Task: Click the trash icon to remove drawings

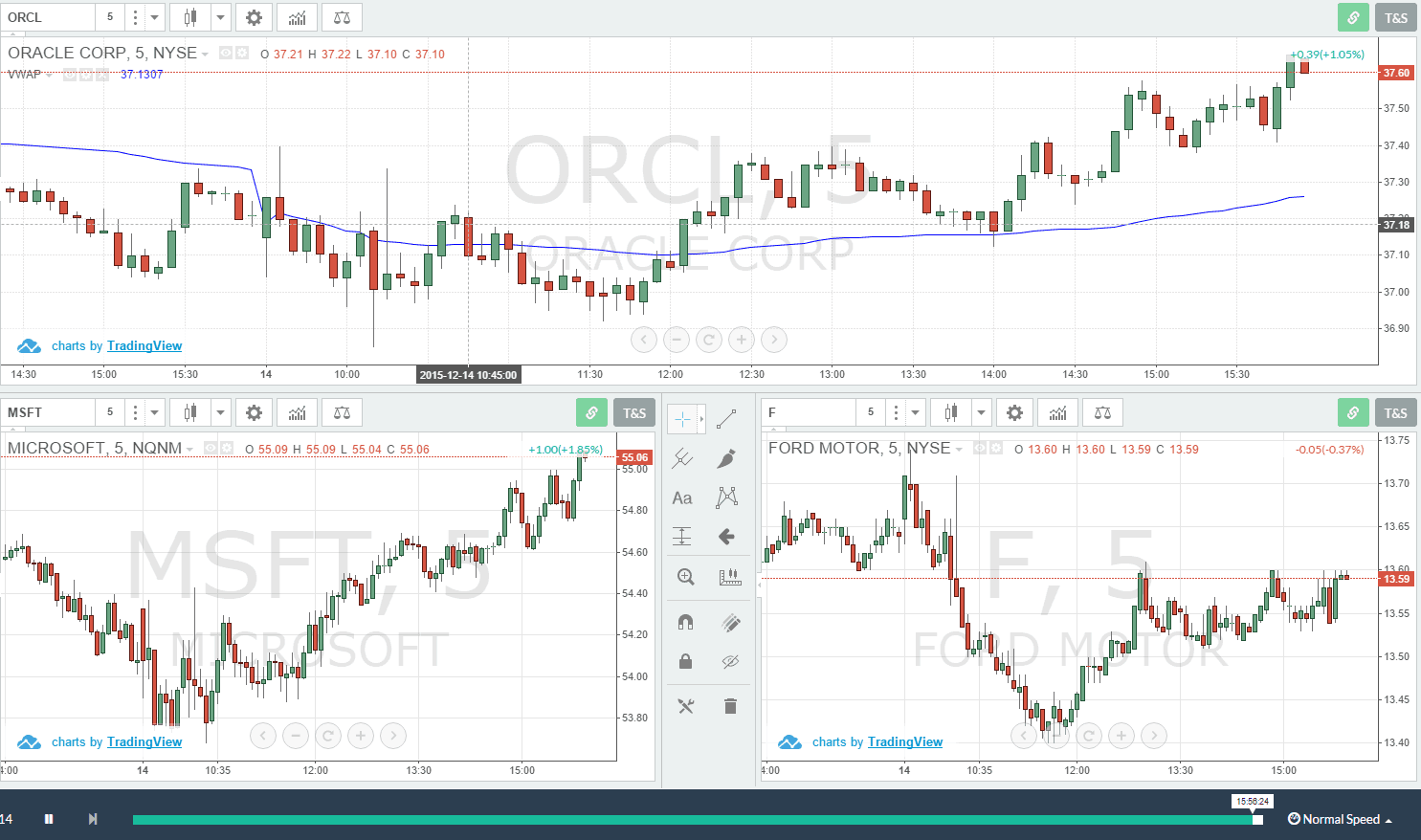Action: pyautogui.click(x=730, y=706)
